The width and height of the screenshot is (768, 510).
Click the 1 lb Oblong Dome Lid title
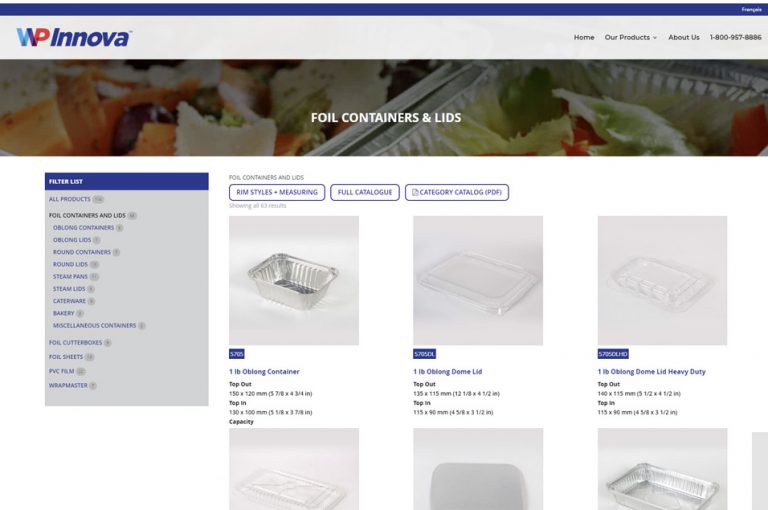448,372
